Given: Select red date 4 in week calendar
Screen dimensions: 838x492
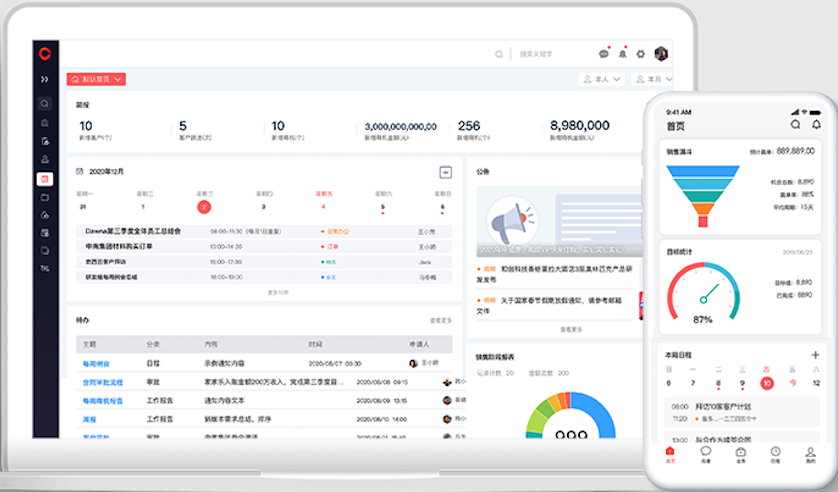Looking at the screenshot, I should 323,207.
